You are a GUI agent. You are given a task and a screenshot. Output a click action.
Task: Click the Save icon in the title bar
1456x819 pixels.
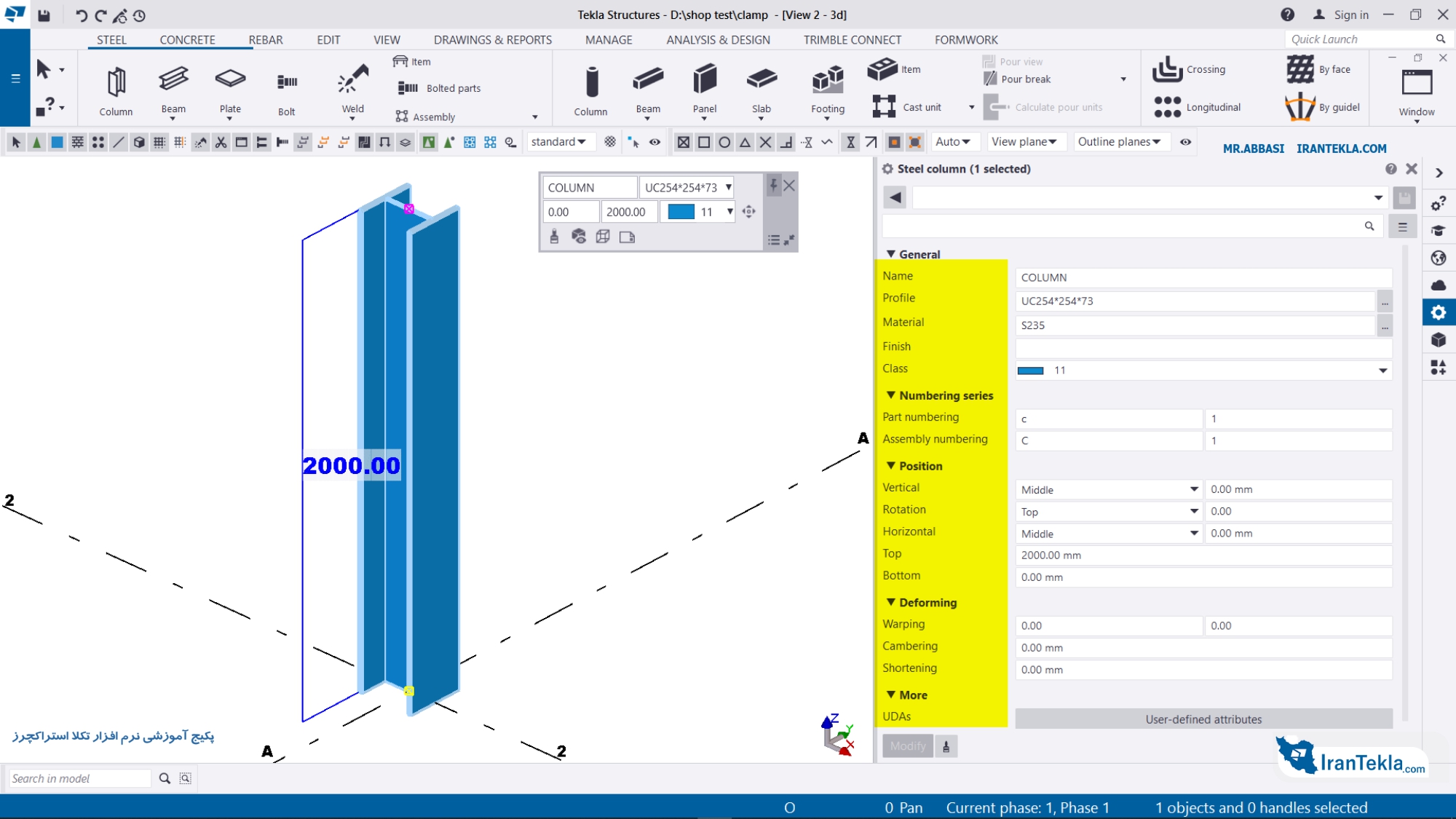point(44,15)
